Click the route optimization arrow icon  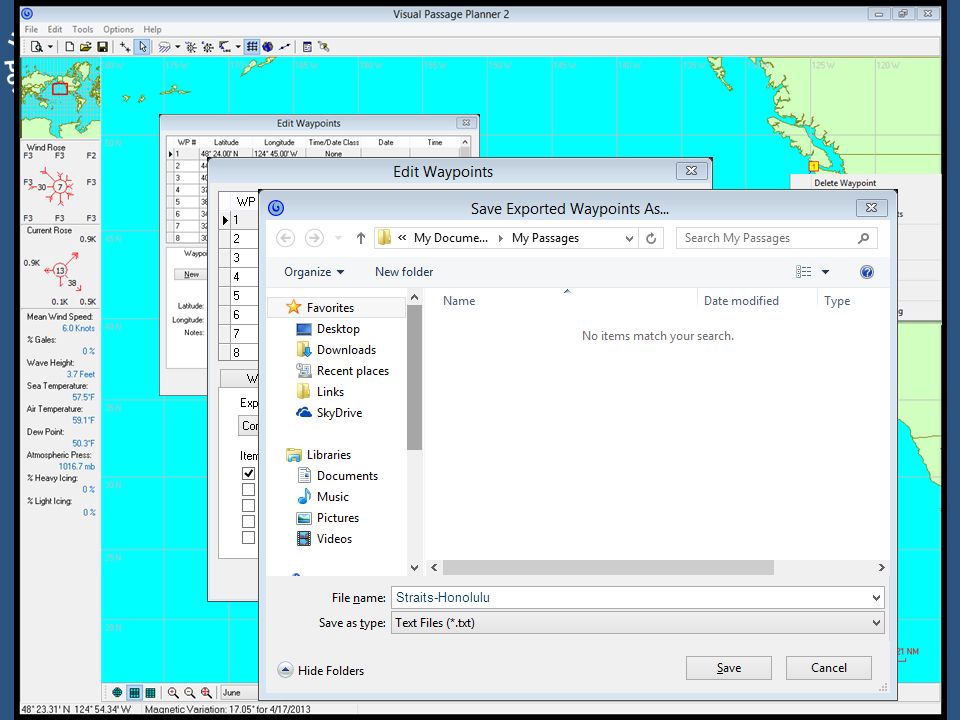coord(225,47)
